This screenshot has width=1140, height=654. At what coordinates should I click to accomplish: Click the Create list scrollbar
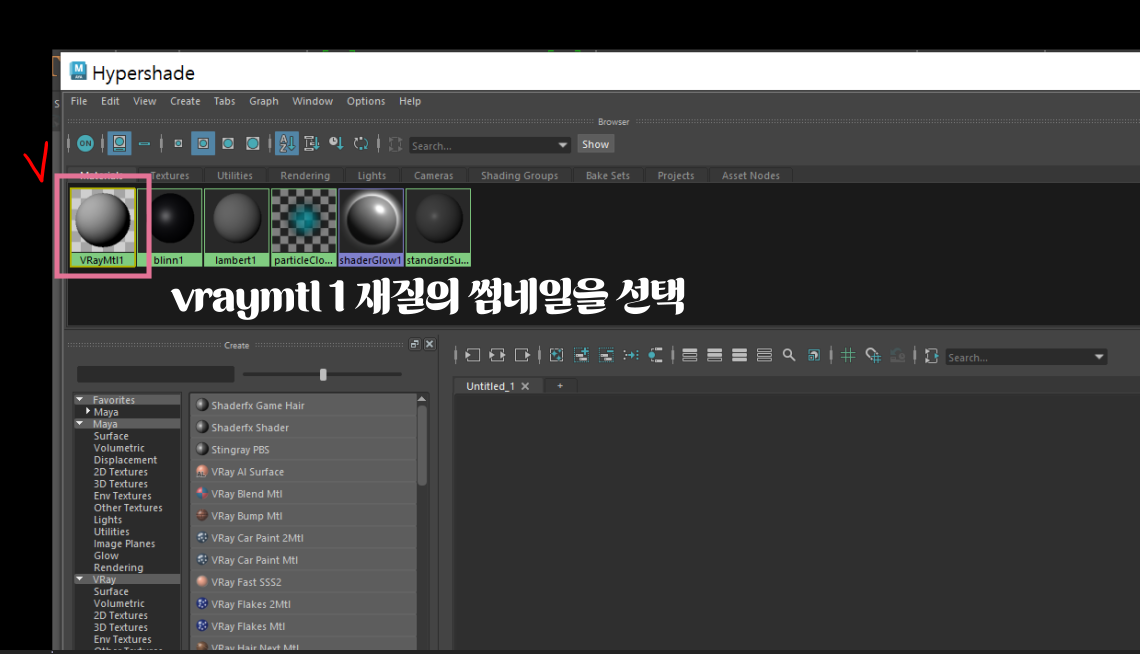(x=422, y=445)
